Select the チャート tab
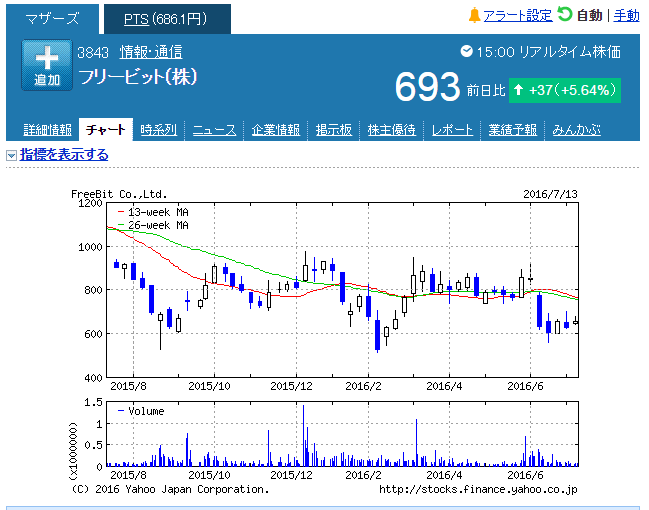The width and height of the screenshot is (649, 510). click(x=106, y=130)
